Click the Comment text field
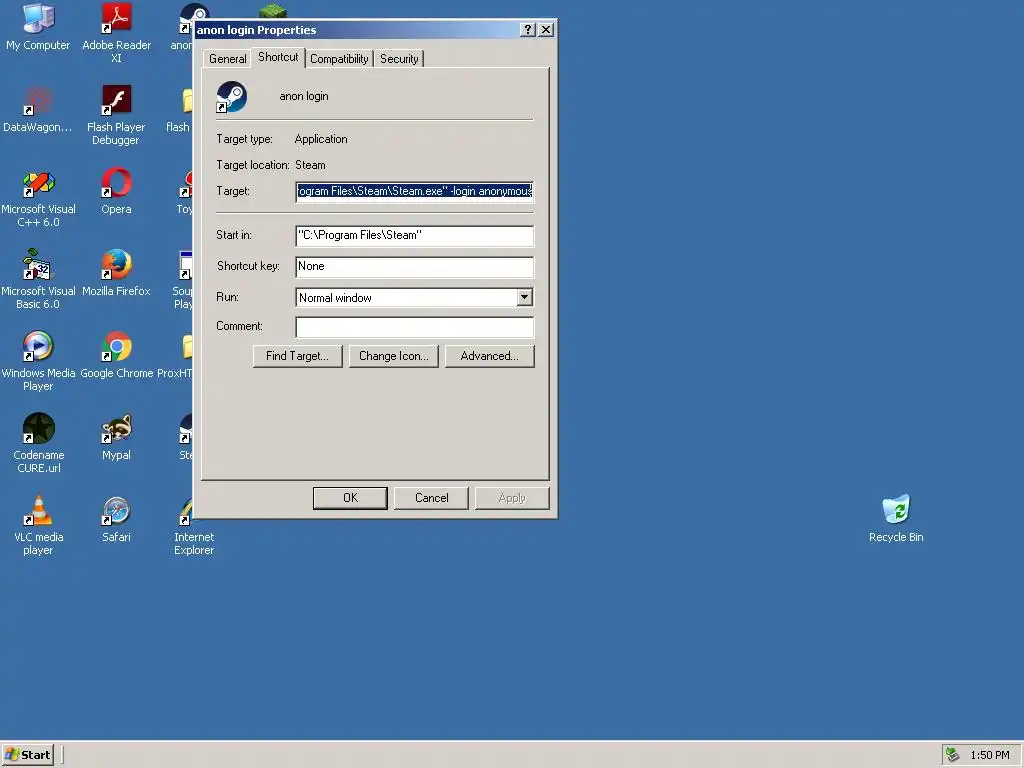Screen dimensions: 1024x768 [415, 327]
